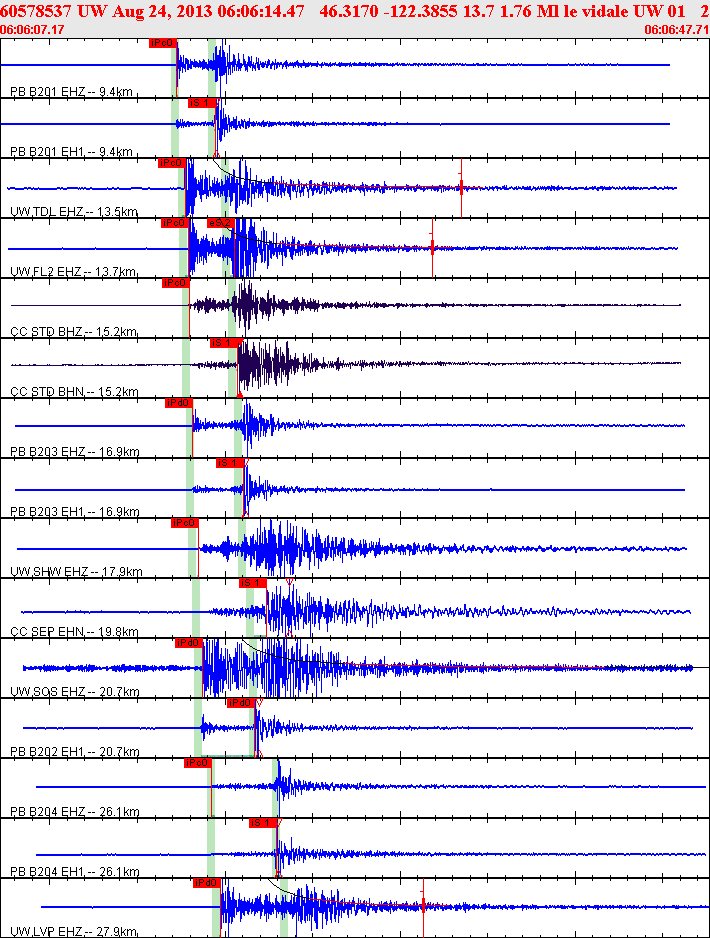710x938 pixels.
Task: Select the 'PB B203 EH1 -- 16.9km' station label
Action: [75, 511]
